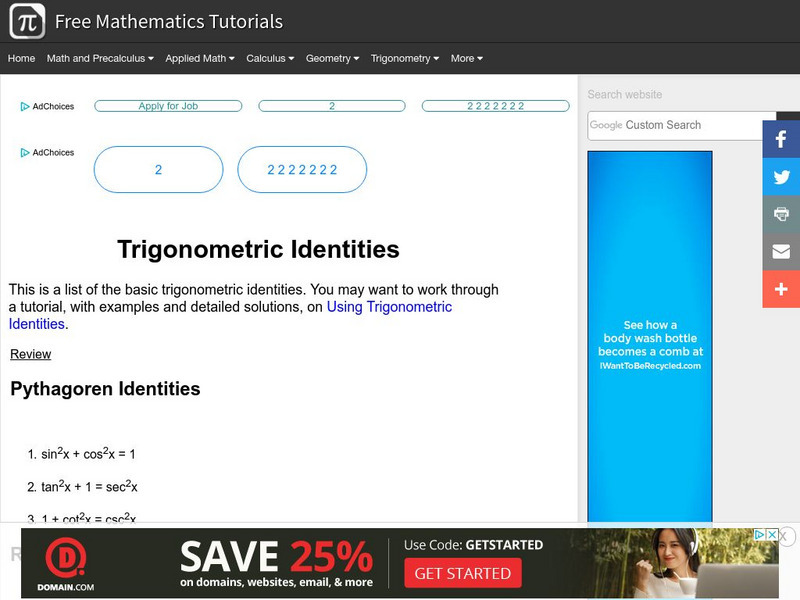Share page on Facebook

coord(781,139)
